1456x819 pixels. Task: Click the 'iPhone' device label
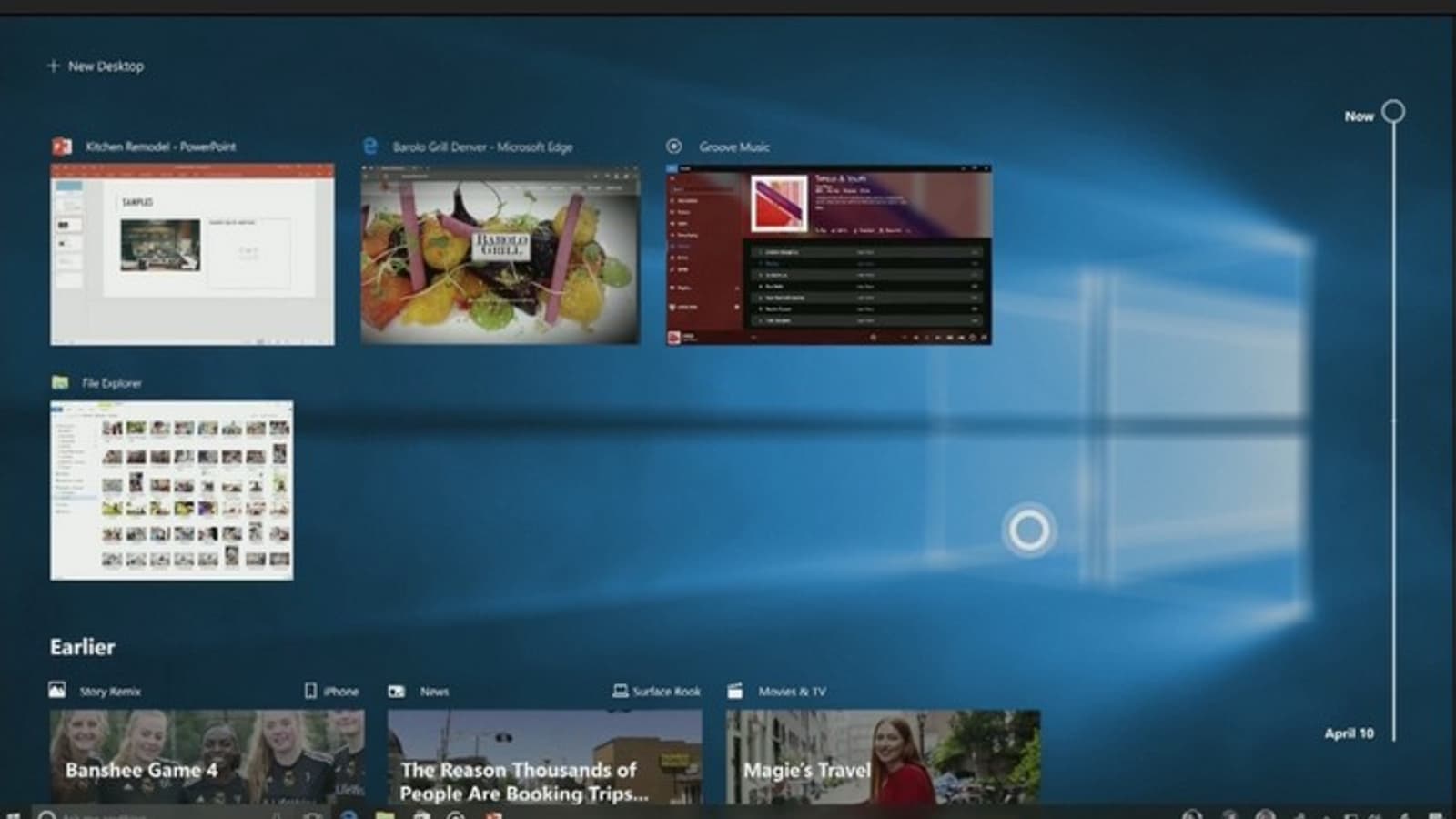[x=341, y=692]
